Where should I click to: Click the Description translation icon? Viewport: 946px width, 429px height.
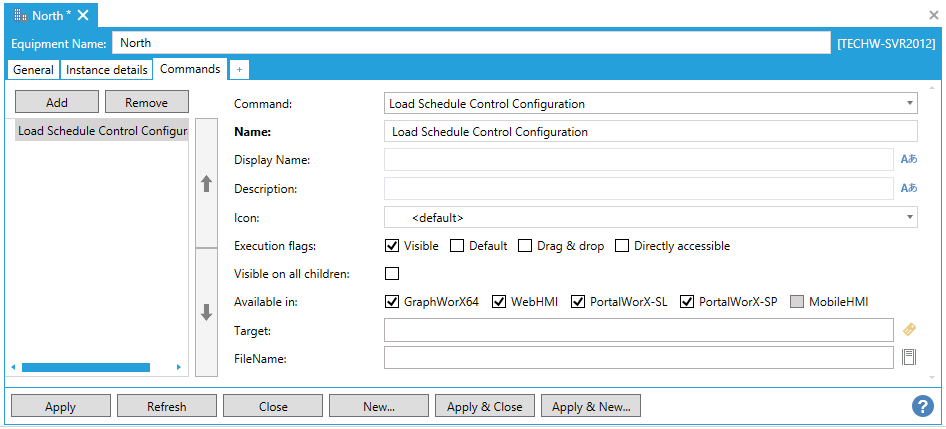(x=909, y=188)
